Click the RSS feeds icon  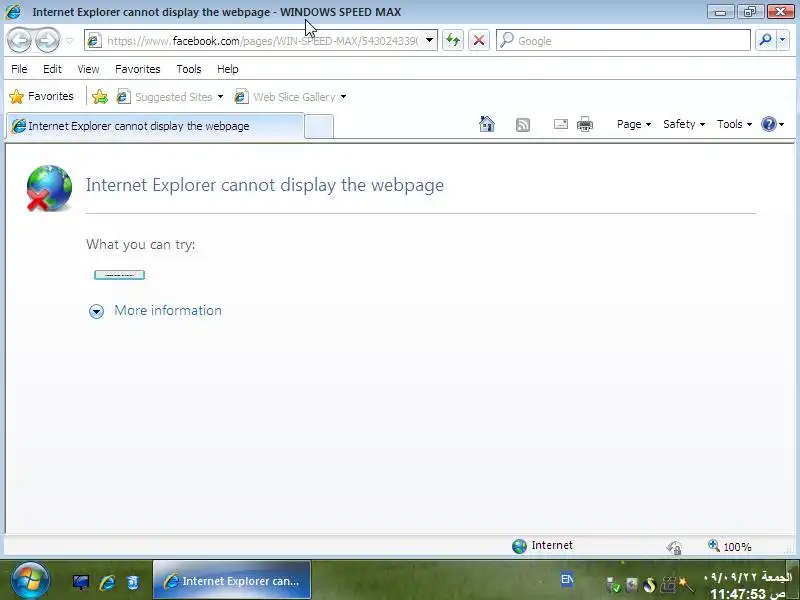click(x=523, y=124)
